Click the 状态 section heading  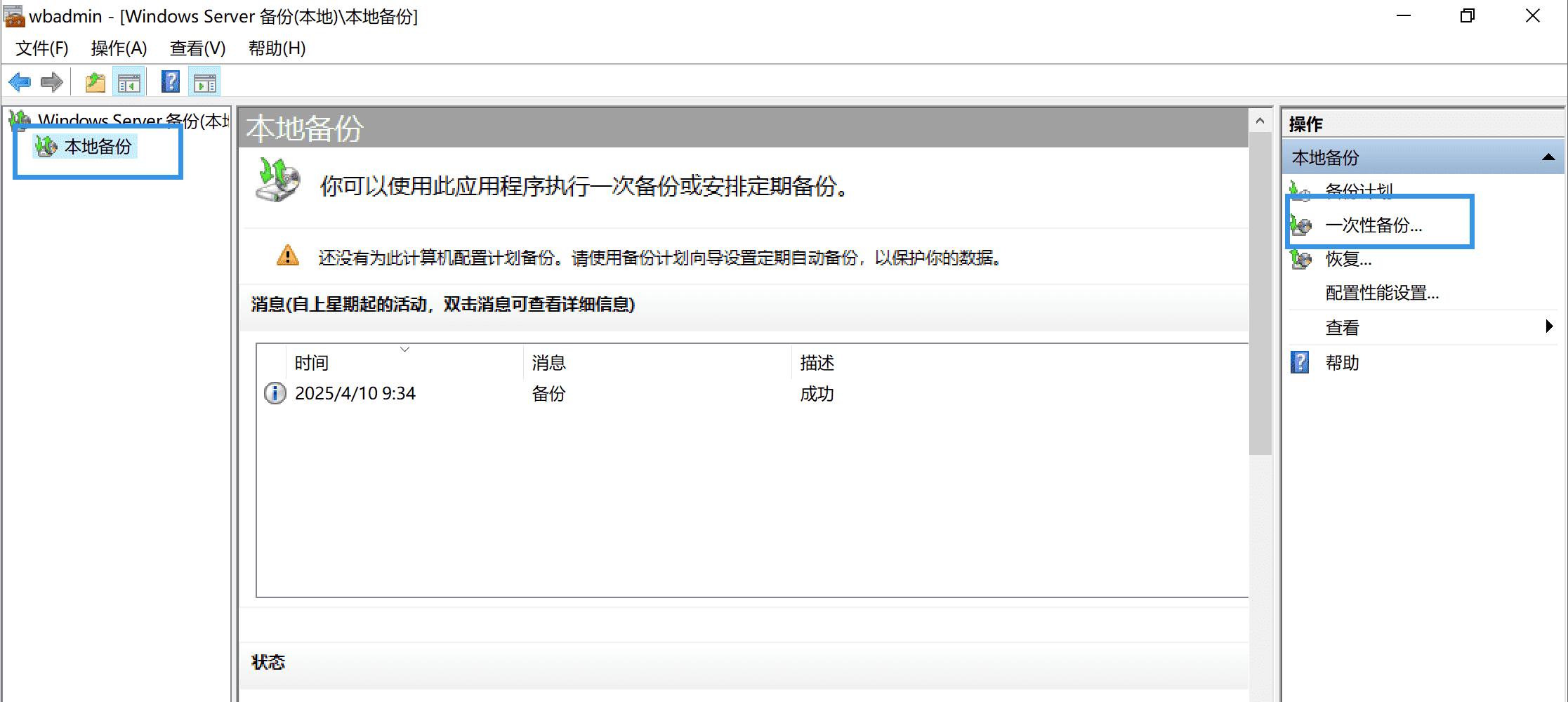point(268,662)
